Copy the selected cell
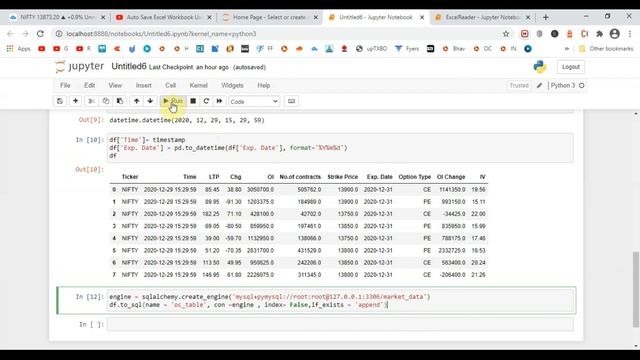The width and height of the screenshot is (640, 360). [106, 101]
